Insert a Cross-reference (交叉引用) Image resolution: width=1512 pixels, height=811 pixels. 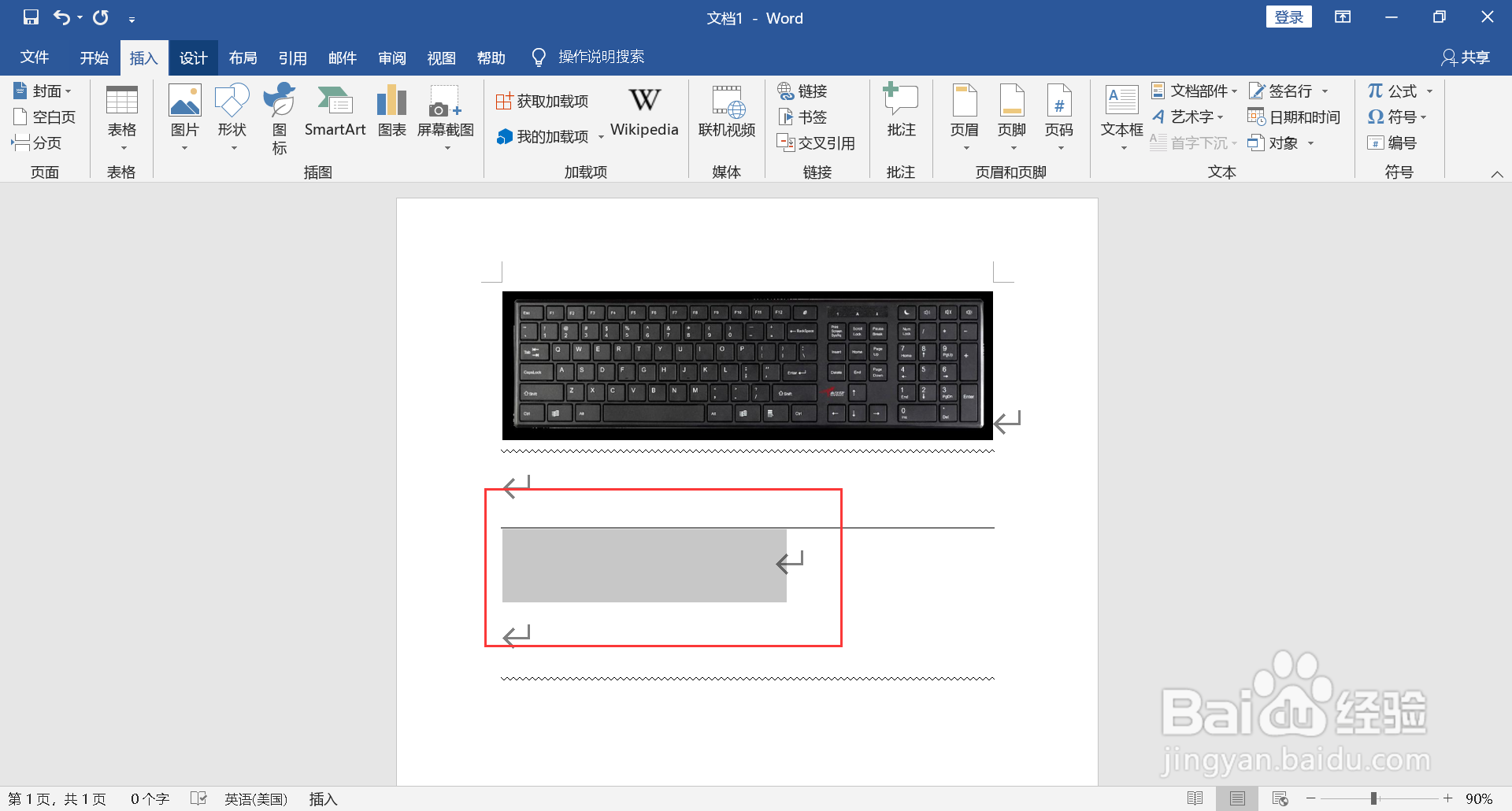pos(816,143)
